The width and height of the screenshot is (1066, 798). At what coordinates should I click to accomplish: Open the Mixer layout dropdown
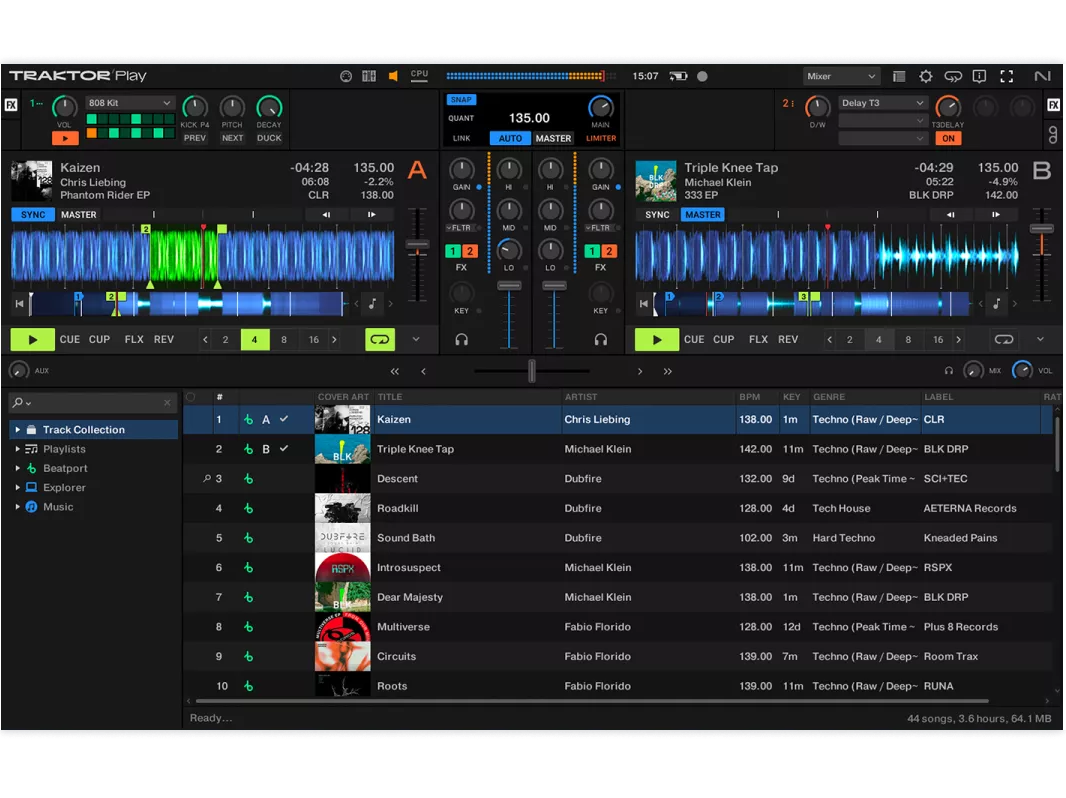[841, 76]
